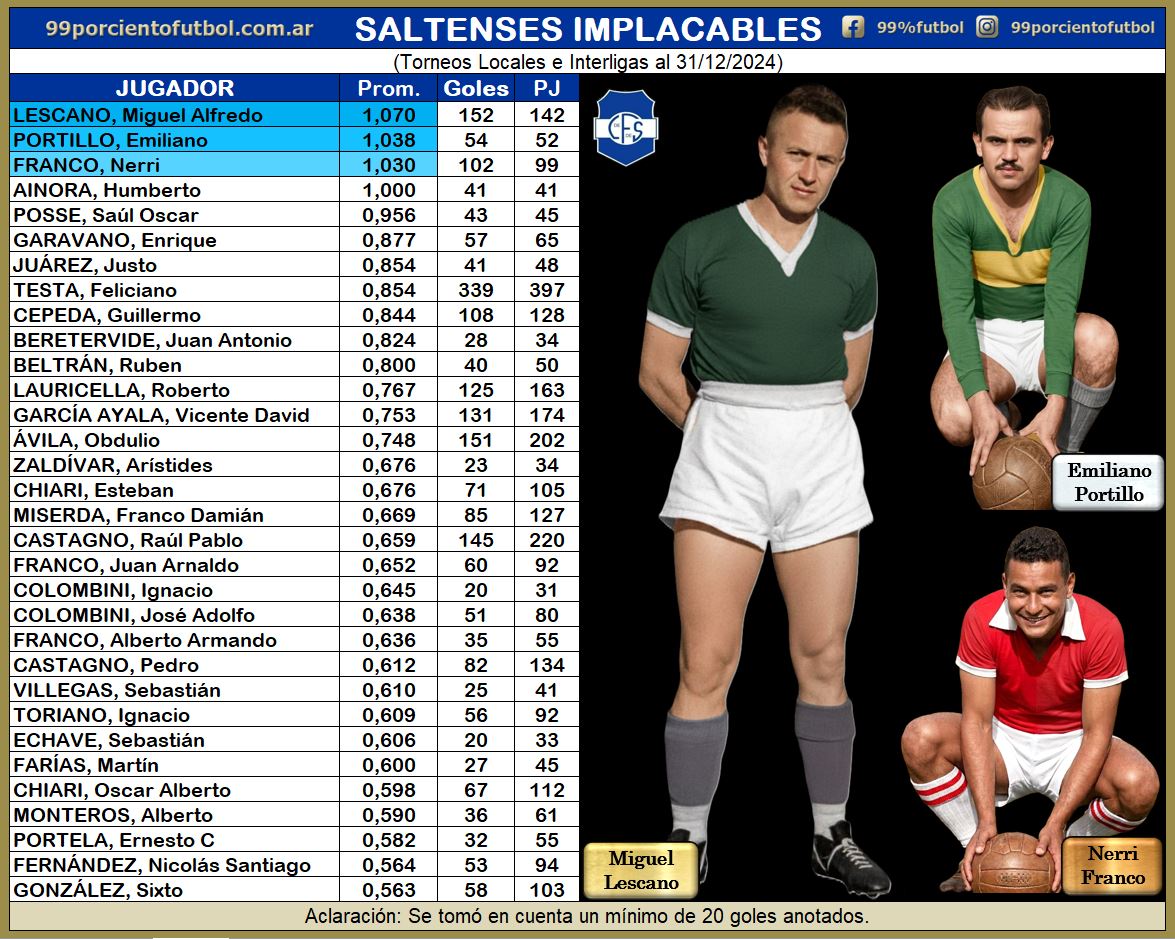
Task: Click Testa's 339 goals cell
Action: pyautogui.click(x=476, y=290)
